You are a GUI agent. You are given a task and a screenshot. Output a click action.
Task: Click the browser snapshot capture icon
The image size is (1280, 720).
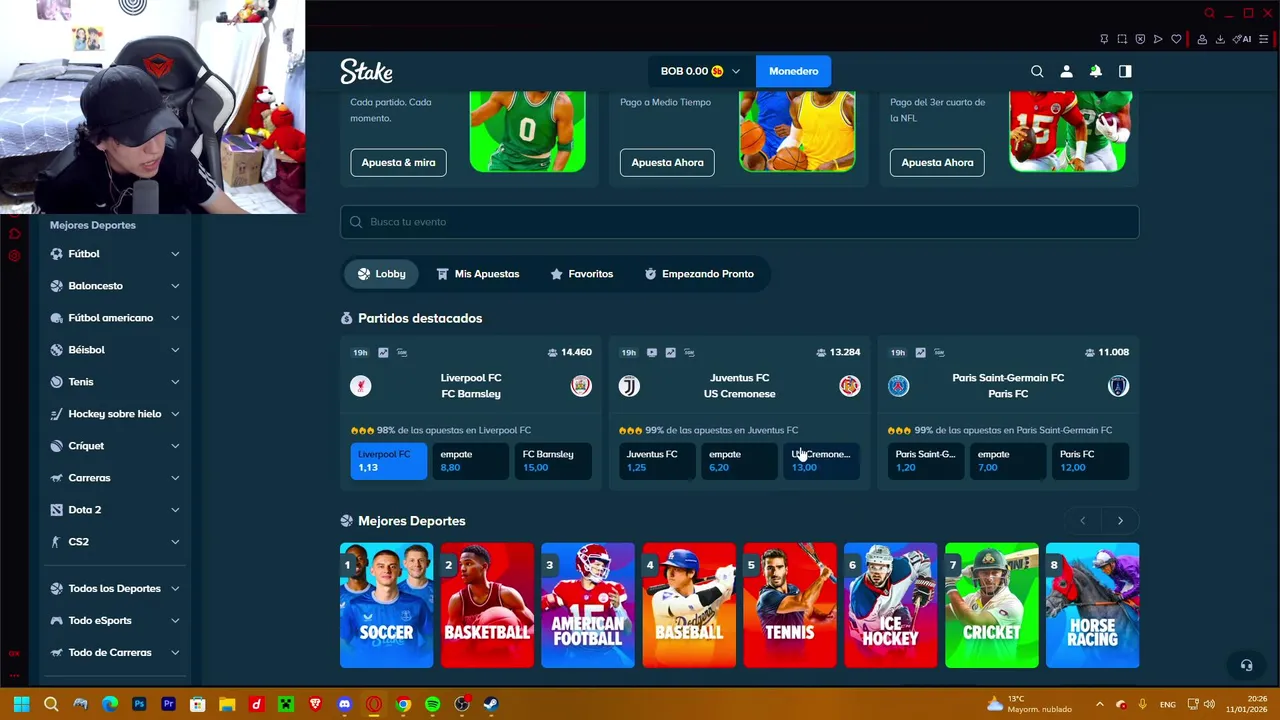[x=1122, y=39]
